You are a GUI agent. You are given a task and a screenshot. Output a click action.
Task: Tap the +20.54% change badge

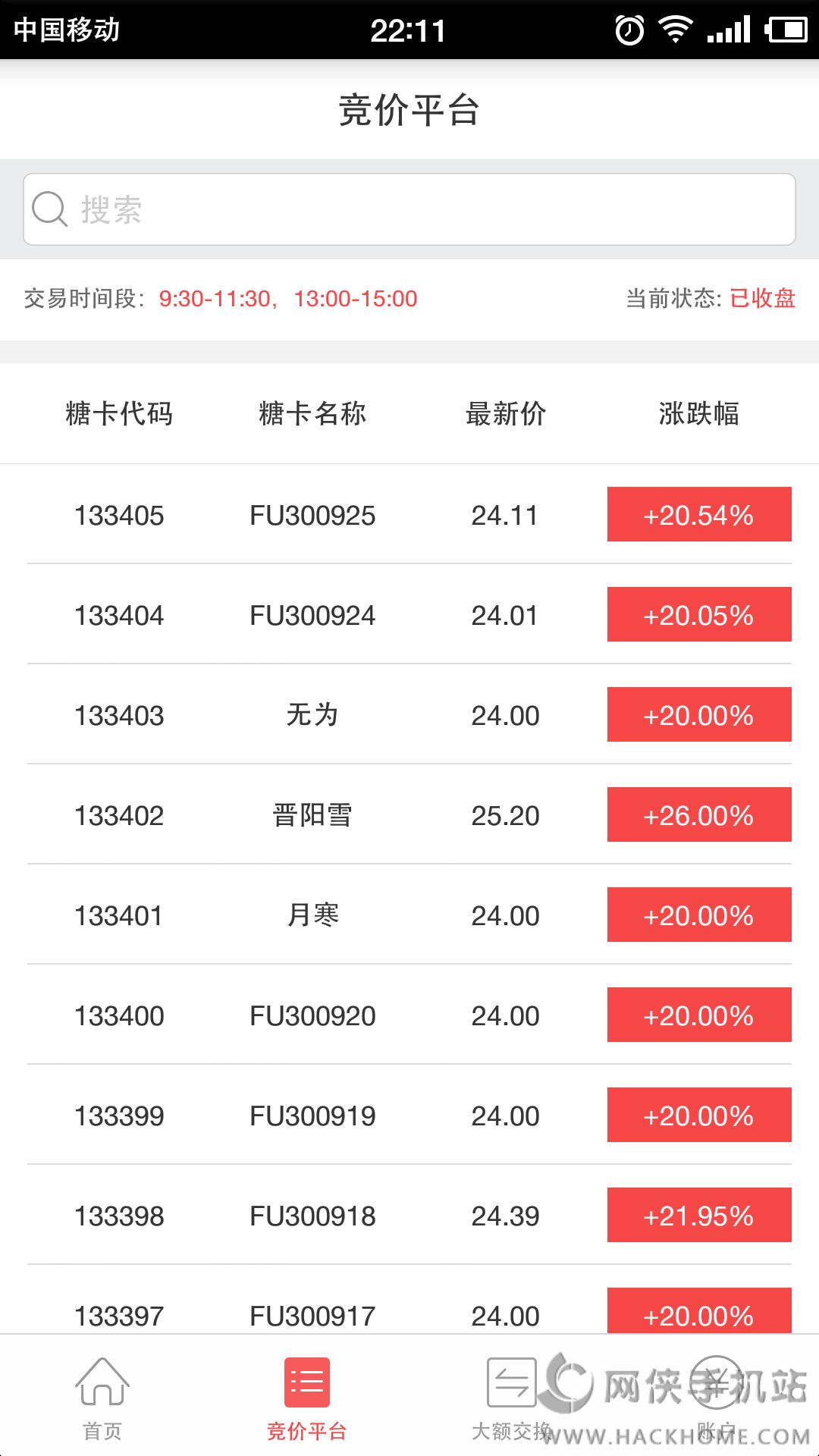pyautogui.click(x=698, y=515)
